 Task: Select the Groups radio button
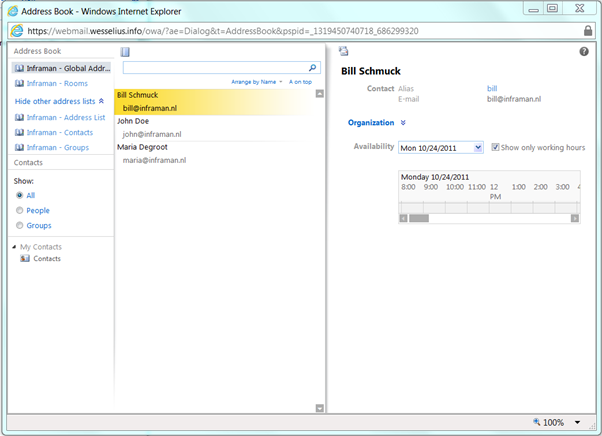point(20,226)
